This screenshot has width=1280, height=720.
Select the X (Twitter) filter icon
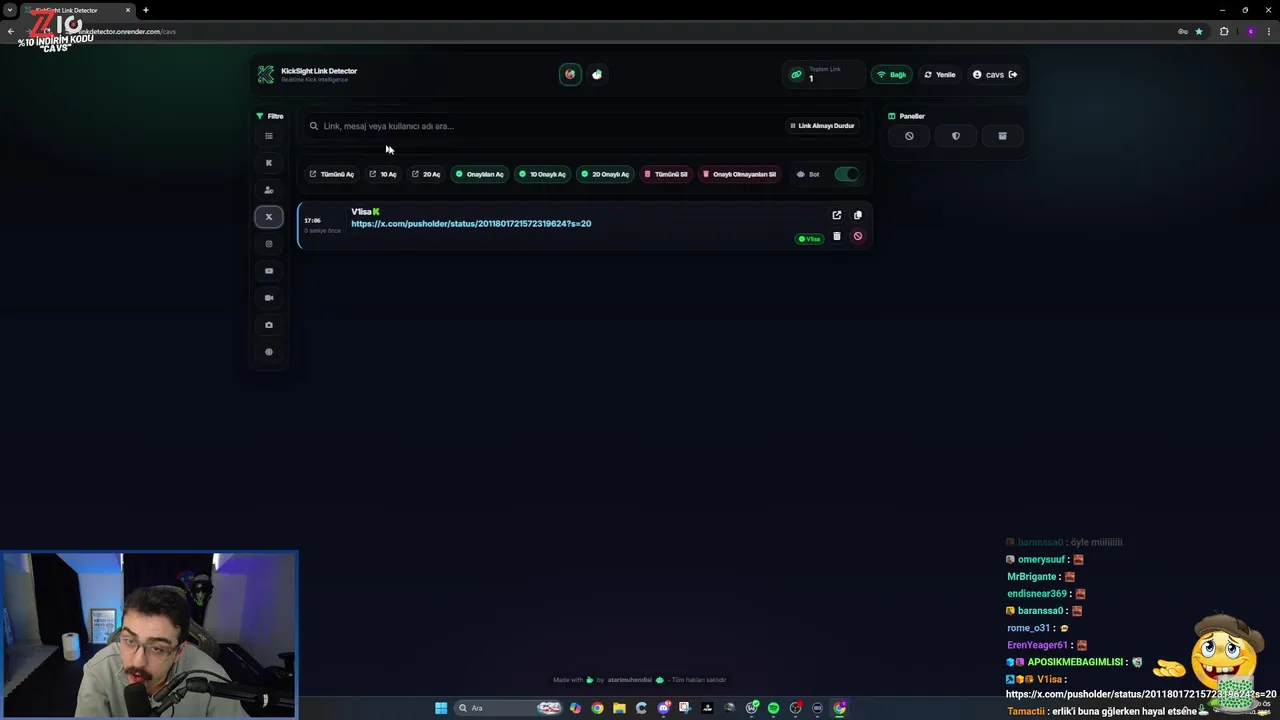coord(268,217)
